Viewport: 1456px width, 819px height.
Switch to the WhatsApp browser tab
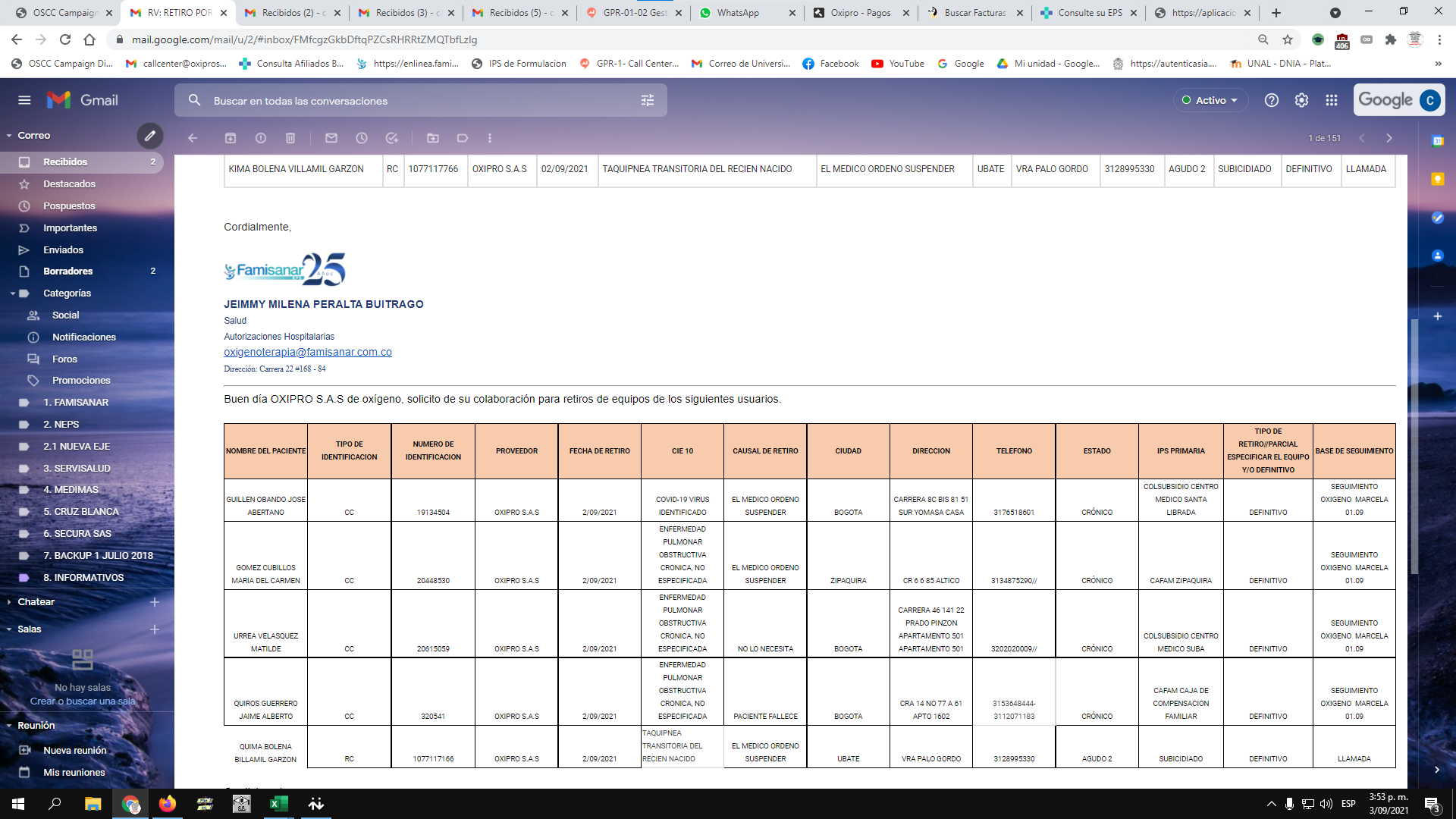click(x=747, y=13)
